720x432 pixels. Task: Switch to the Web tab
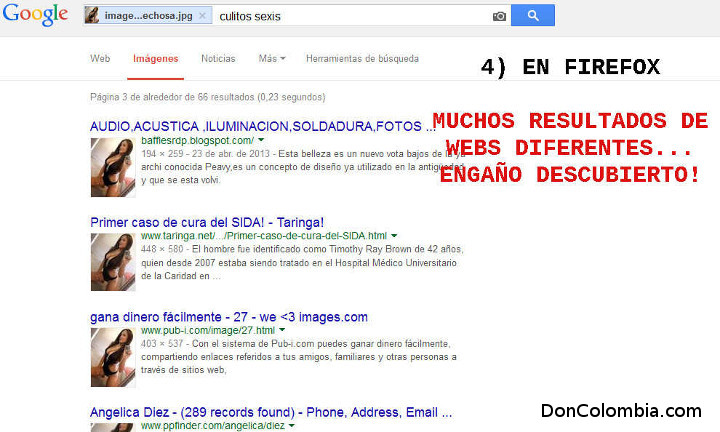click(x=100, y=59)
